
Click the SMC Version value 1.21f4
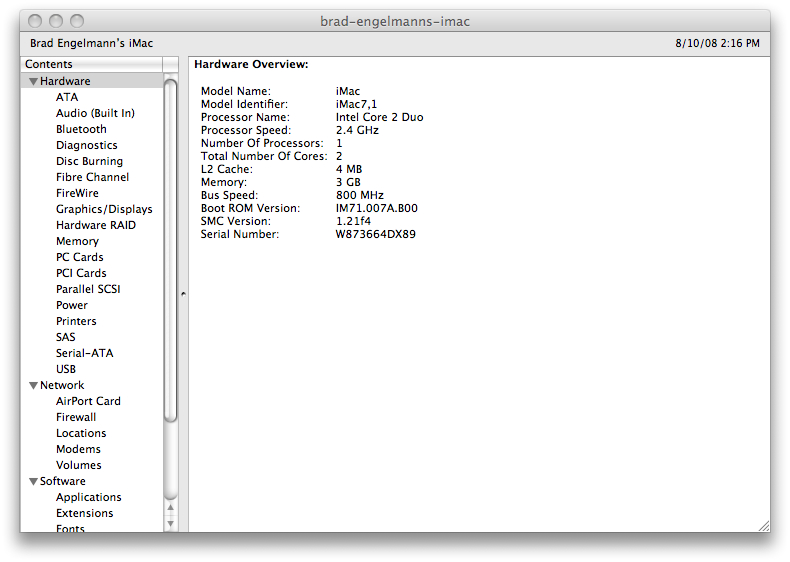353,221
